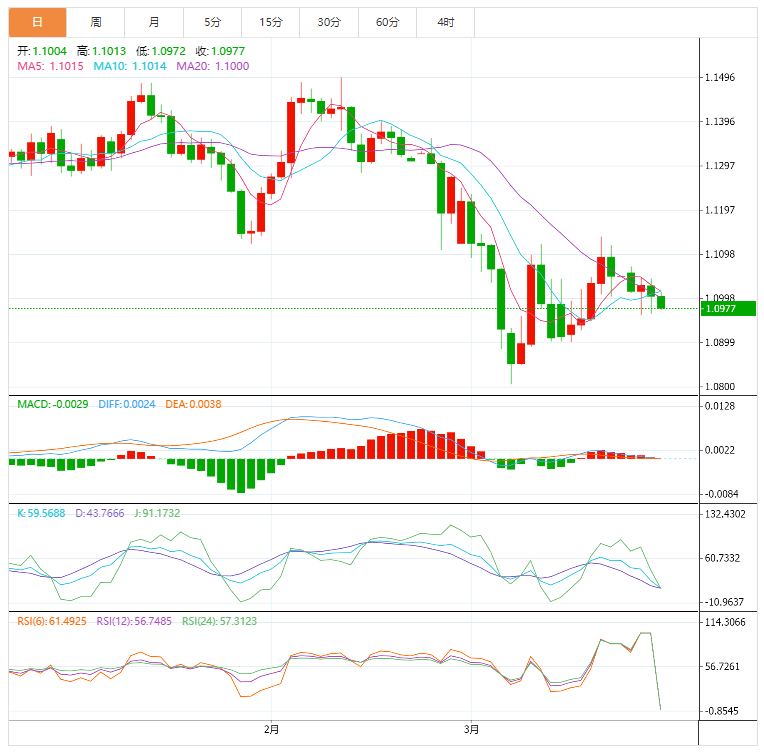Click the -0.8545 RSI axis value
The image size is (764, 752).
click(x=722, y=711)
